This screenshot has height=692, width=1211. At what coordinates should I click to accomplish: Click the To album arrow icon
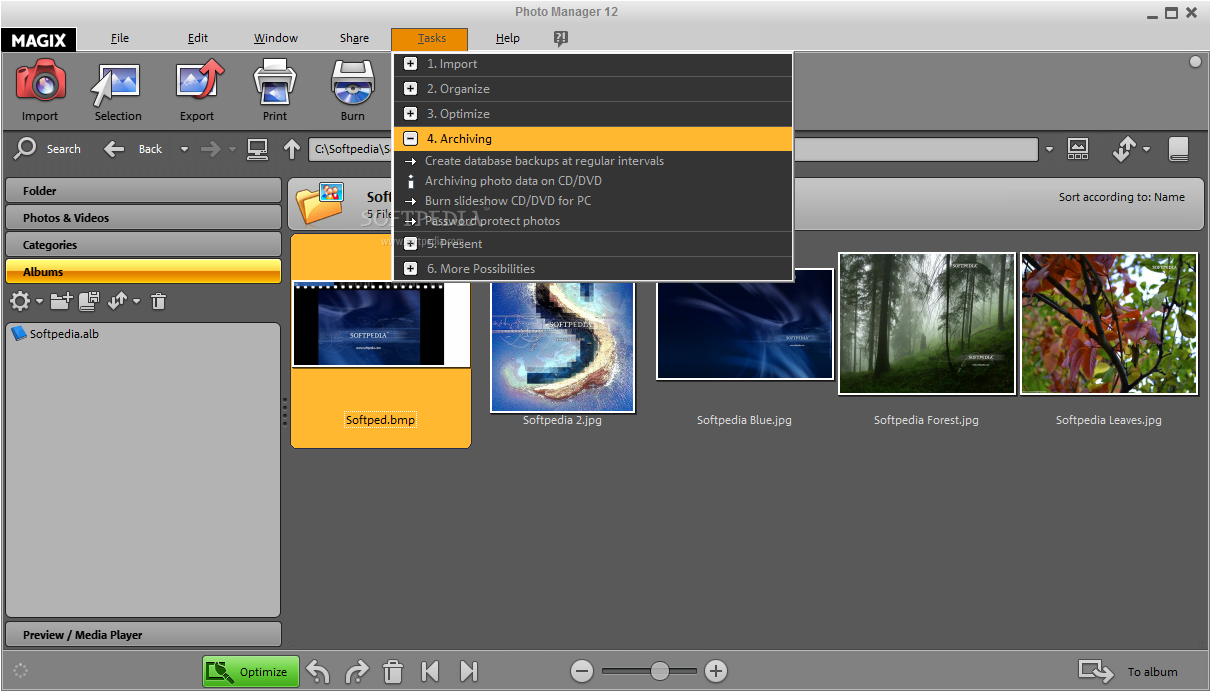click(1096, 672)
